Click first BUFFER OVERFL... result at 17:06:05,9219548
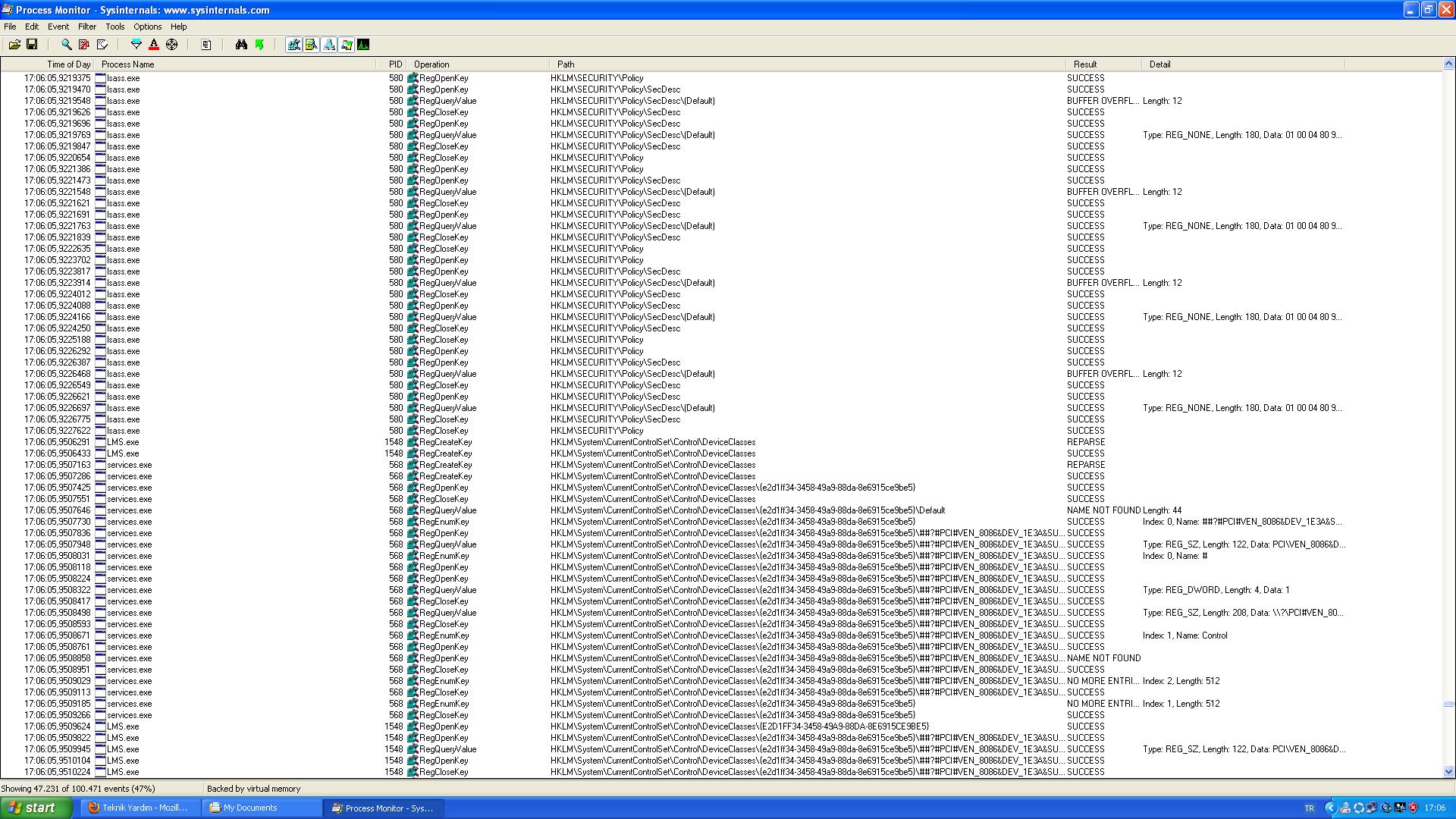Image resolution: width=1456 pixels, height=819 pixels. 1103,101
